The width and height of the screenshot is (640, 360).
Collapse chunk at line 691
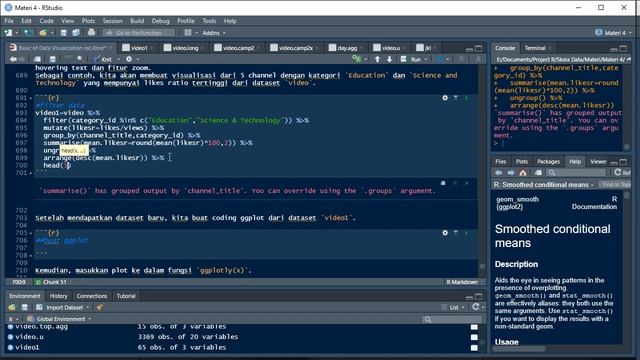tap(31, 98)
